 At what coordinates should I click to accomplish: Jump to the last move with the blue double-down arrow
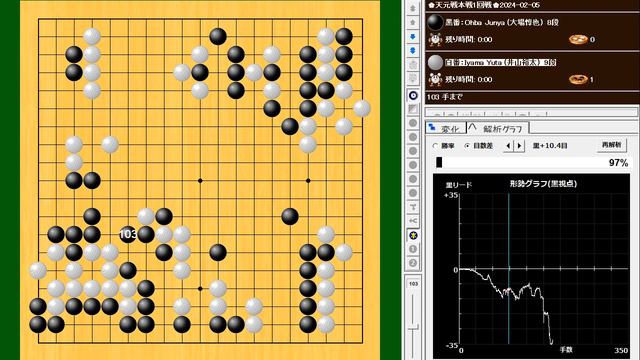413,51
